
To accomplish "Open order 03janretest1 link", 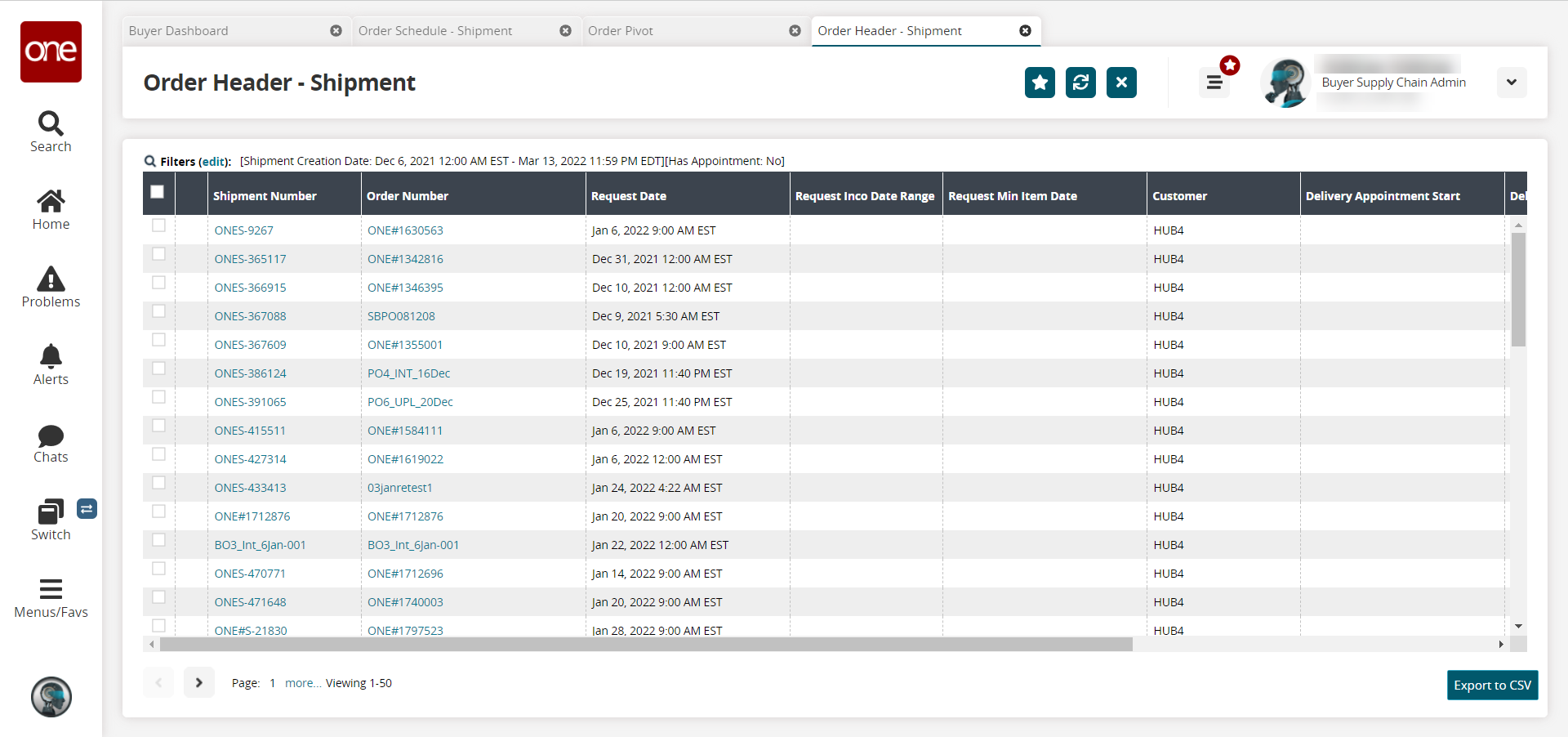I will pos(400,488).
